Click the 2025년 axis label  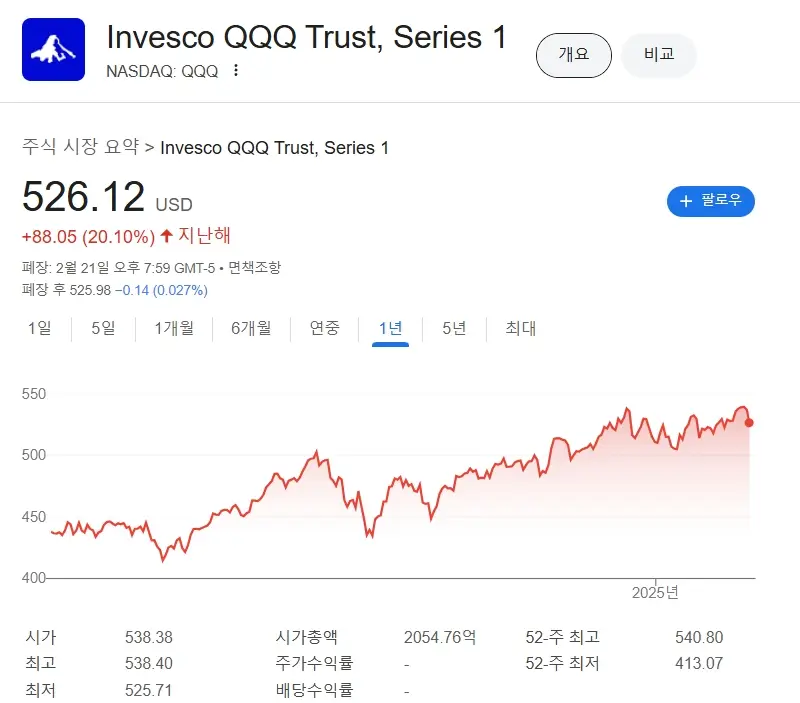(655, 593)
